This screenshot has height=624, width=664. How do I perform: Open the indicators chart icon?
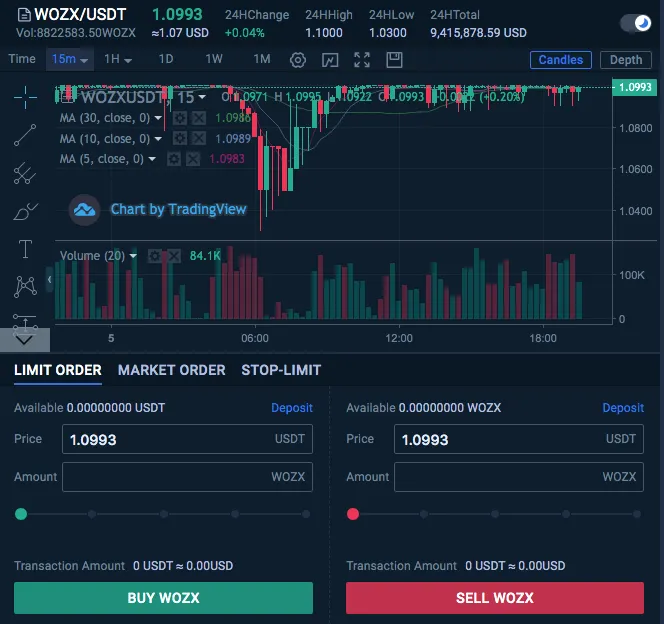[x=330, y=60]
